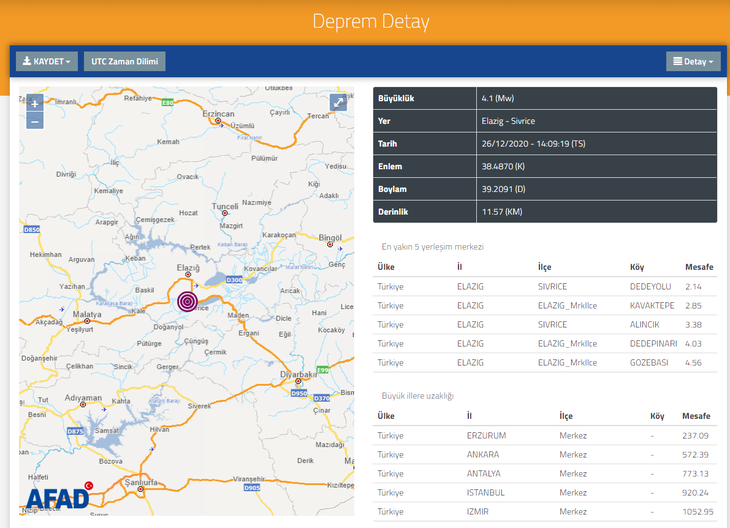Open the KAYDET save dropdown

coord(47,62)
